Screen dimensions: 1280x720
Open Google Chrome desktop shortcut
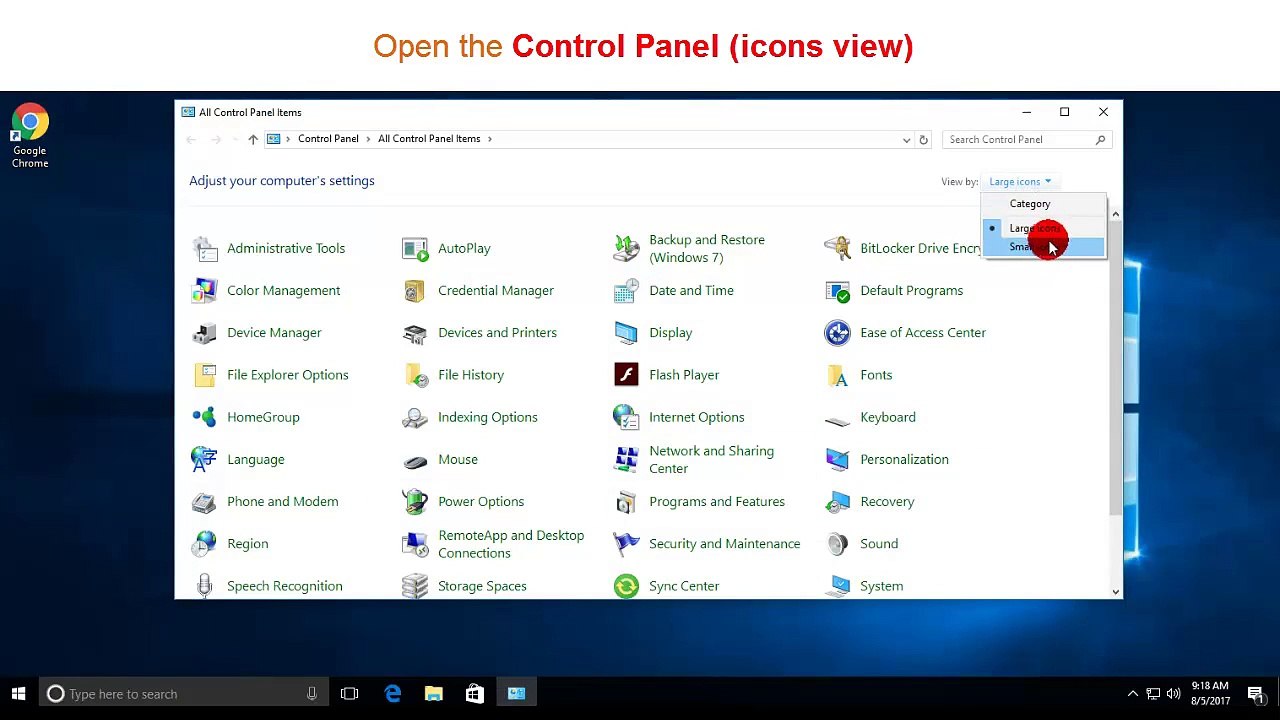point(30,137)
